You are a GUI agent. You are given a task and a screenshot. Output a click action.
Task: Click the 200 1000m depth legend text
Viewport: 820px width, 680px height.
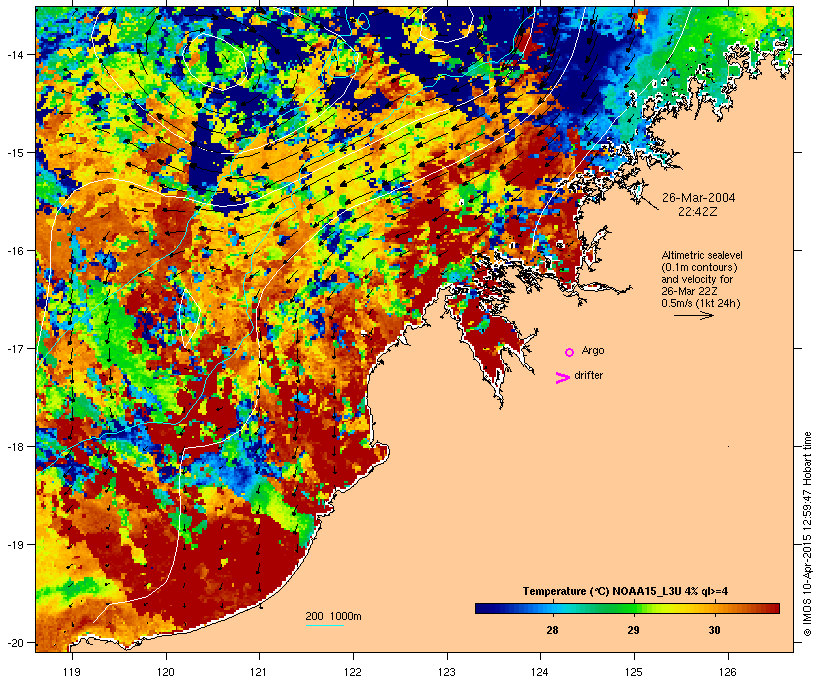point(333,616)
